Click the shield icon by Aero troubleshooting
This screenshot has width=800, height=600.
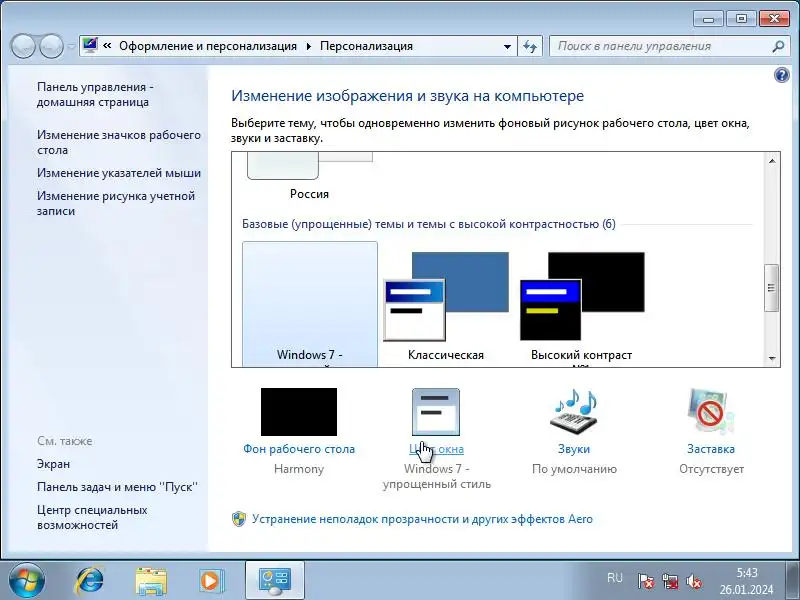pos(239,519)
